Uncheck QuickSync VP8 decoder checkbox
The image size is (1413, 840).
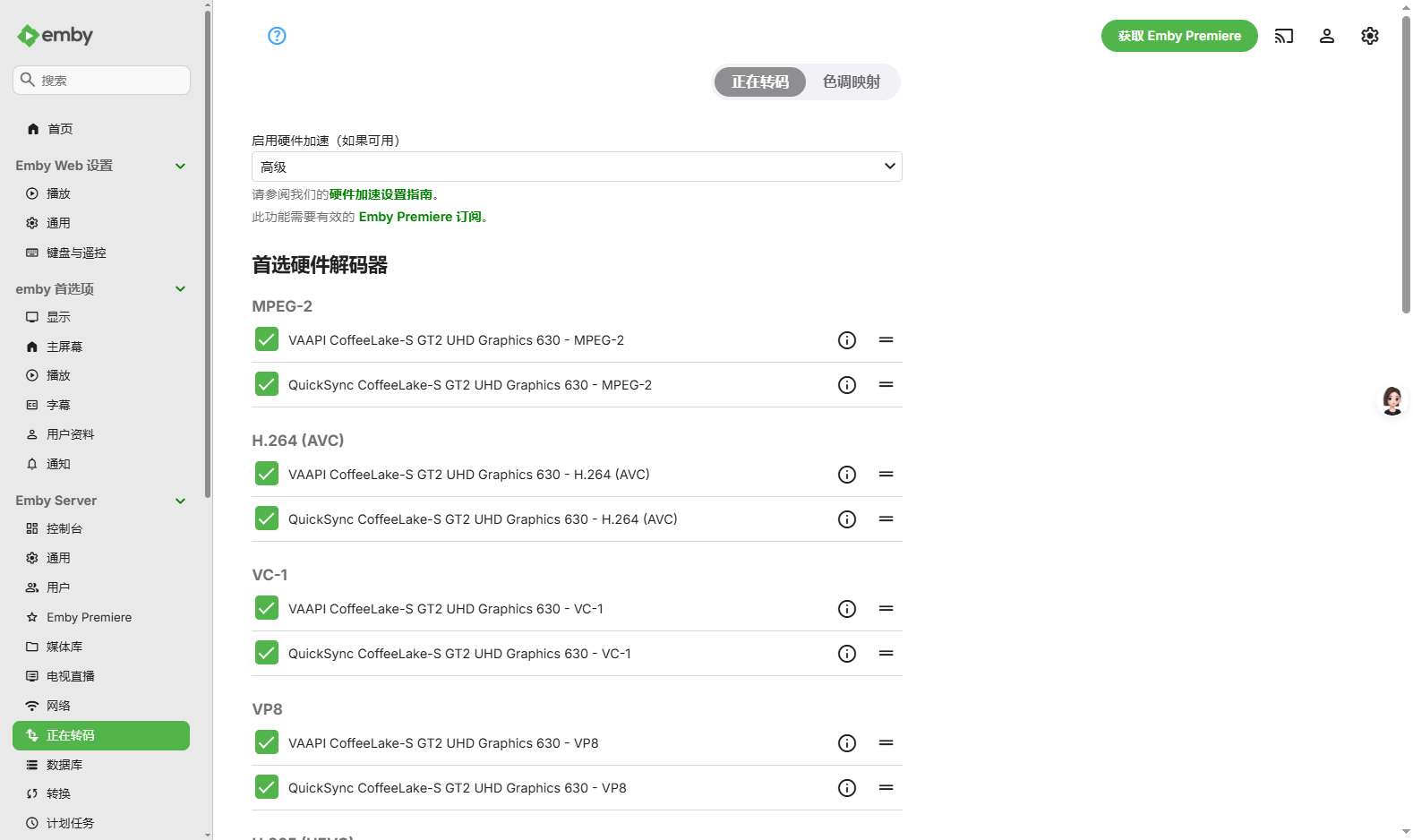267,787
